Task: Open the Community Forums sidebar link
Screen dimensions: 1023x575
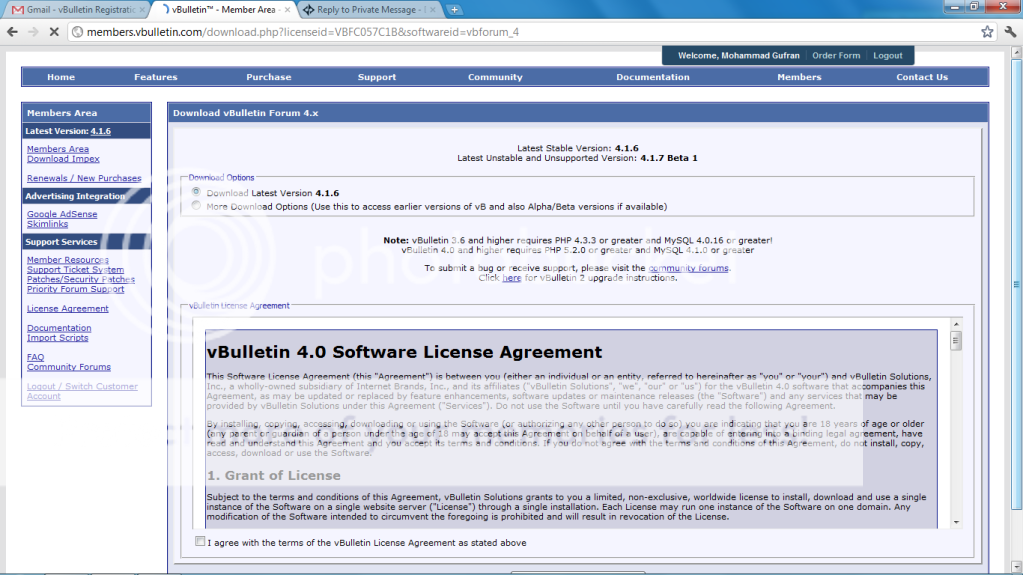Action: pos(69,367)
